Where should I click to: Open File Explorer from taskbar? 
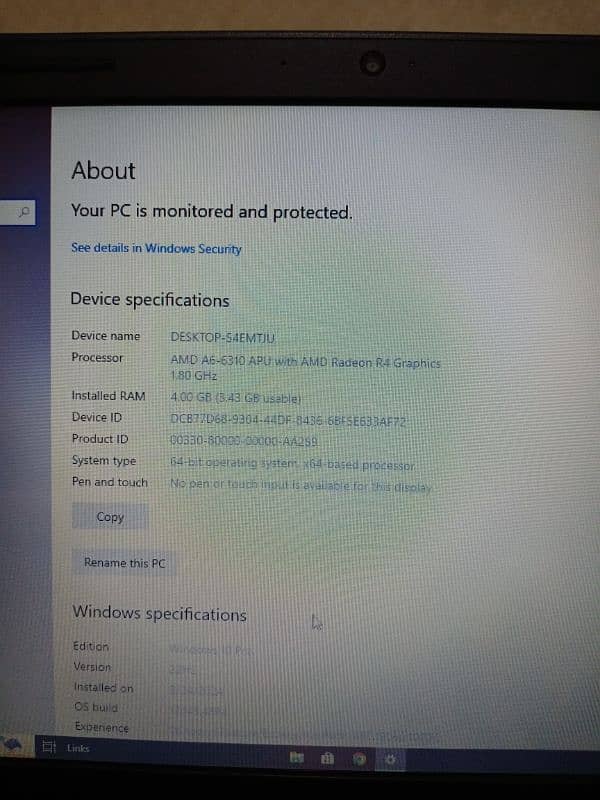(x=297, y=758)
